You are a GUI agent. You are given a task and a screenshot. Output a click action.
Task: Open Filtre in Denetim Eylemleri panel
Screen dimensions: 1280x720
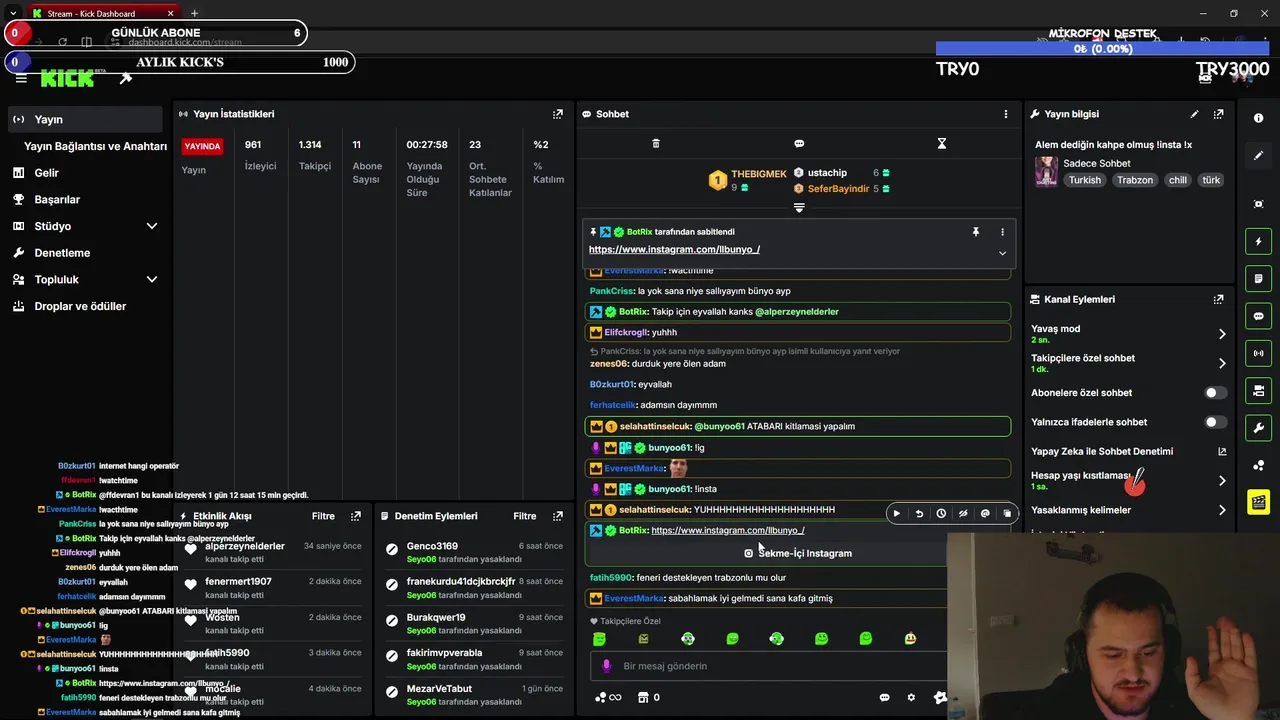click(x=525, y=516)
